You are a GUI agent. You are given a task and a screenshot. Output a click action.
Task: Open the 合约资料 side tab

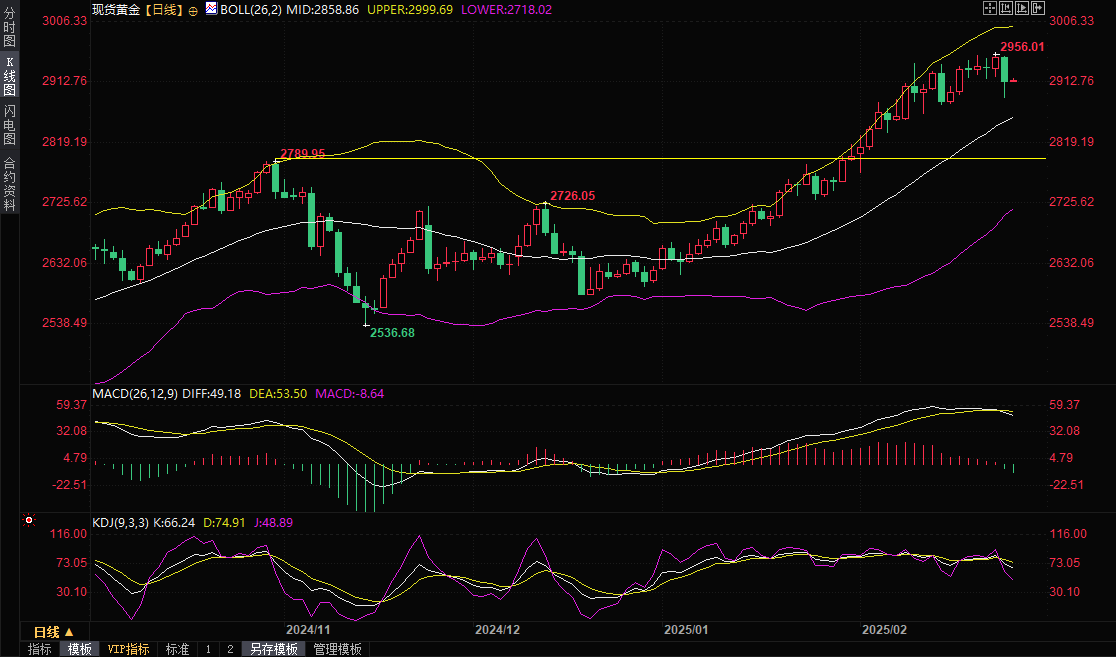pyautogui.click(x=9, y=184)
